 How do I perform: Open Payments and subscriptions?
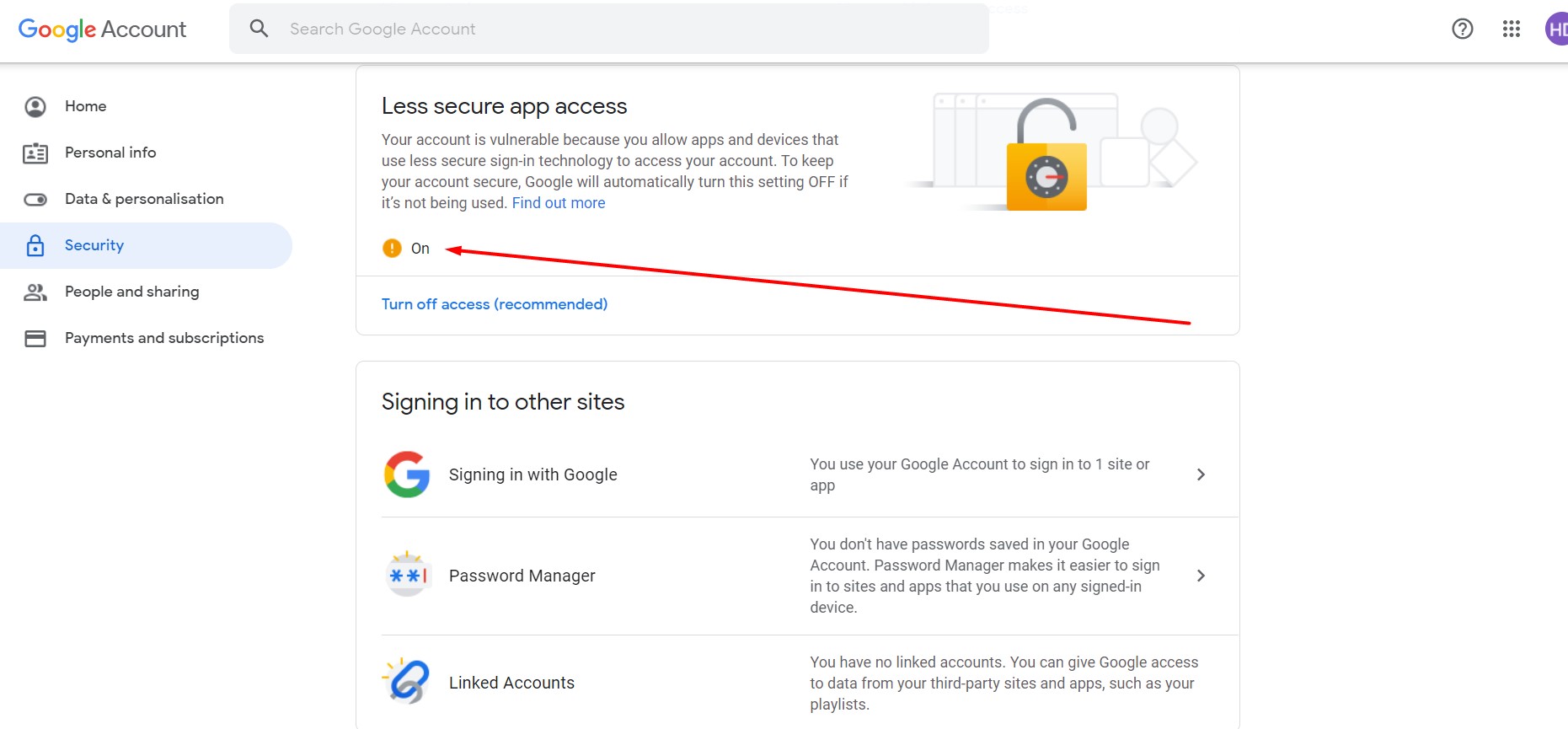pyautogui.click(x=164, y=338)
